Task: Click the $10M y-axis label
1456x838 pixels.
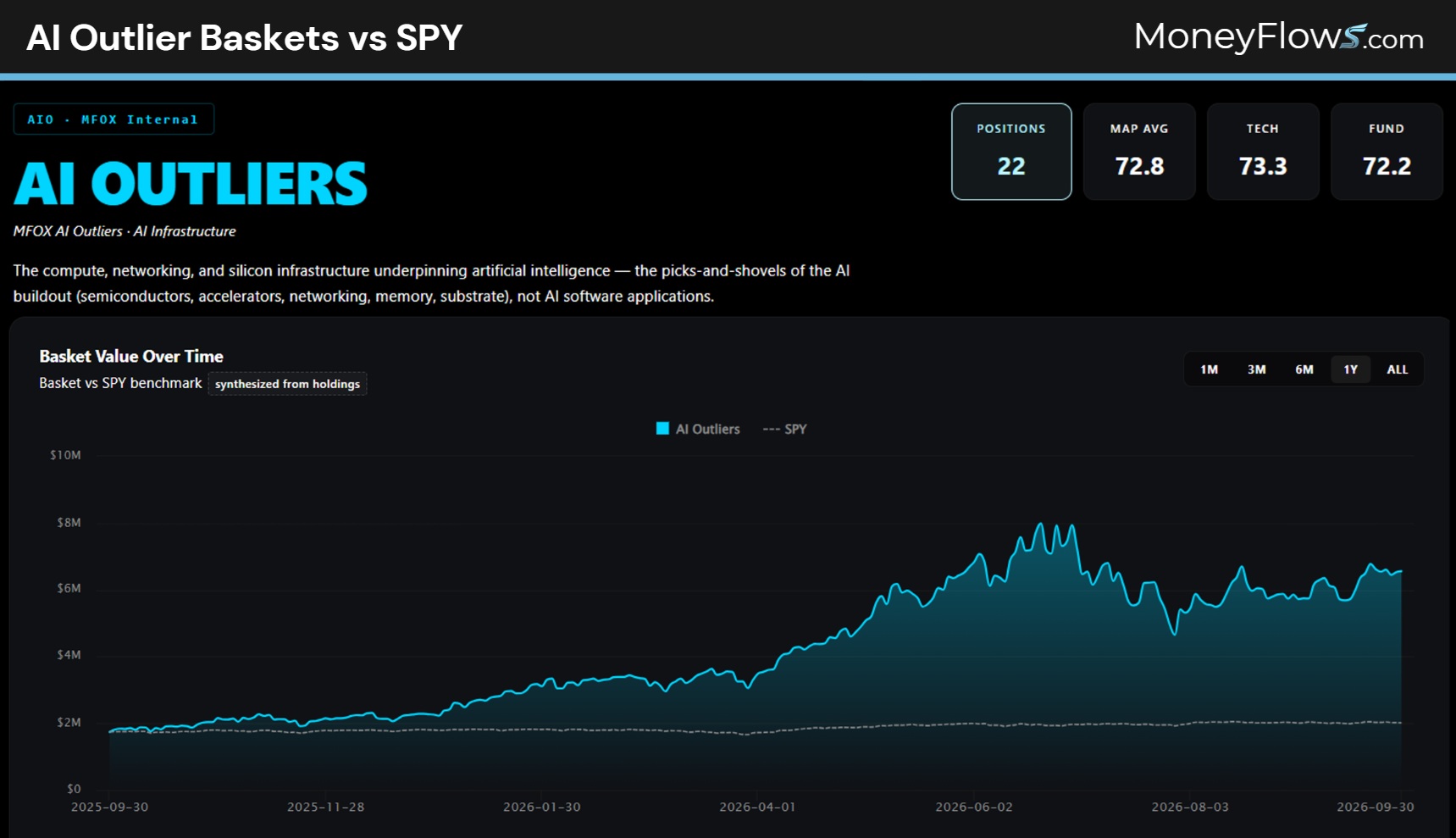Action: point(65,455)
